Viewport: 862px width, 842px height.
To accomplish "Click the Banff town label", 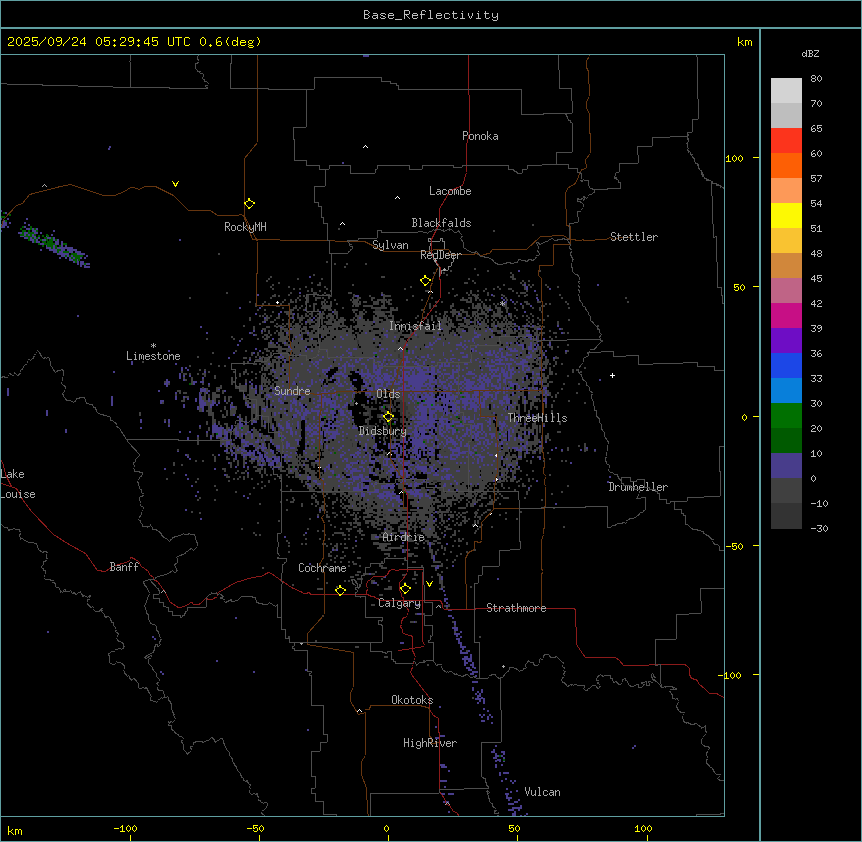I will (124, 567).
